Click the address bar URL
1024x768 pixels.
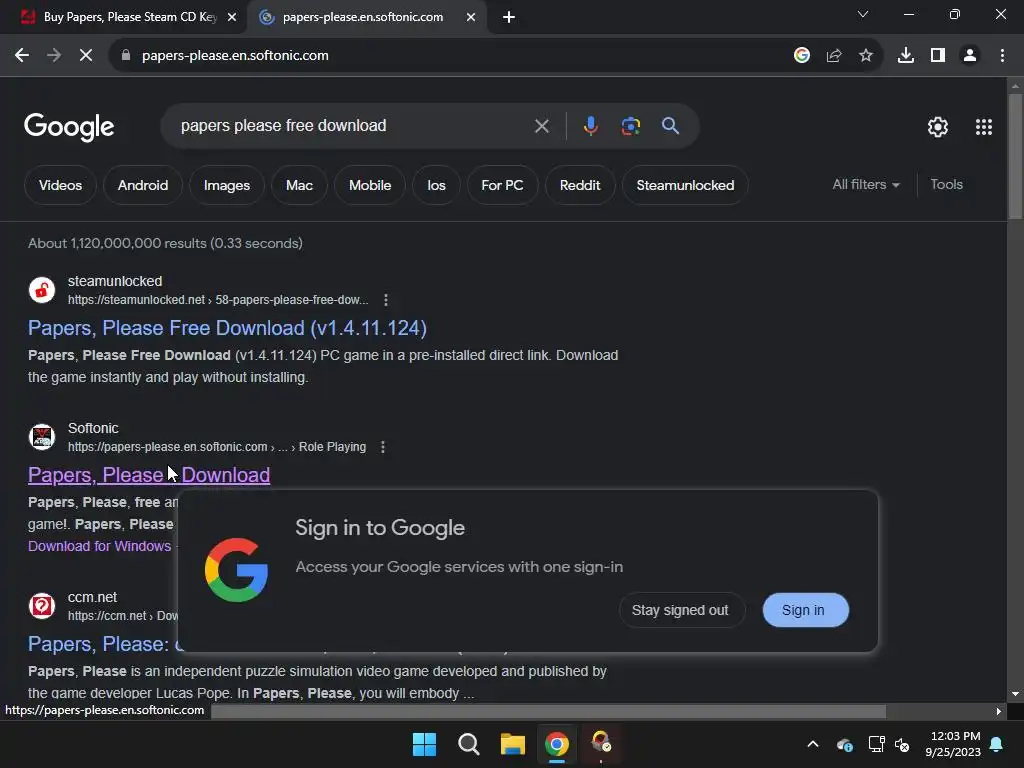[x=235, y=56]
